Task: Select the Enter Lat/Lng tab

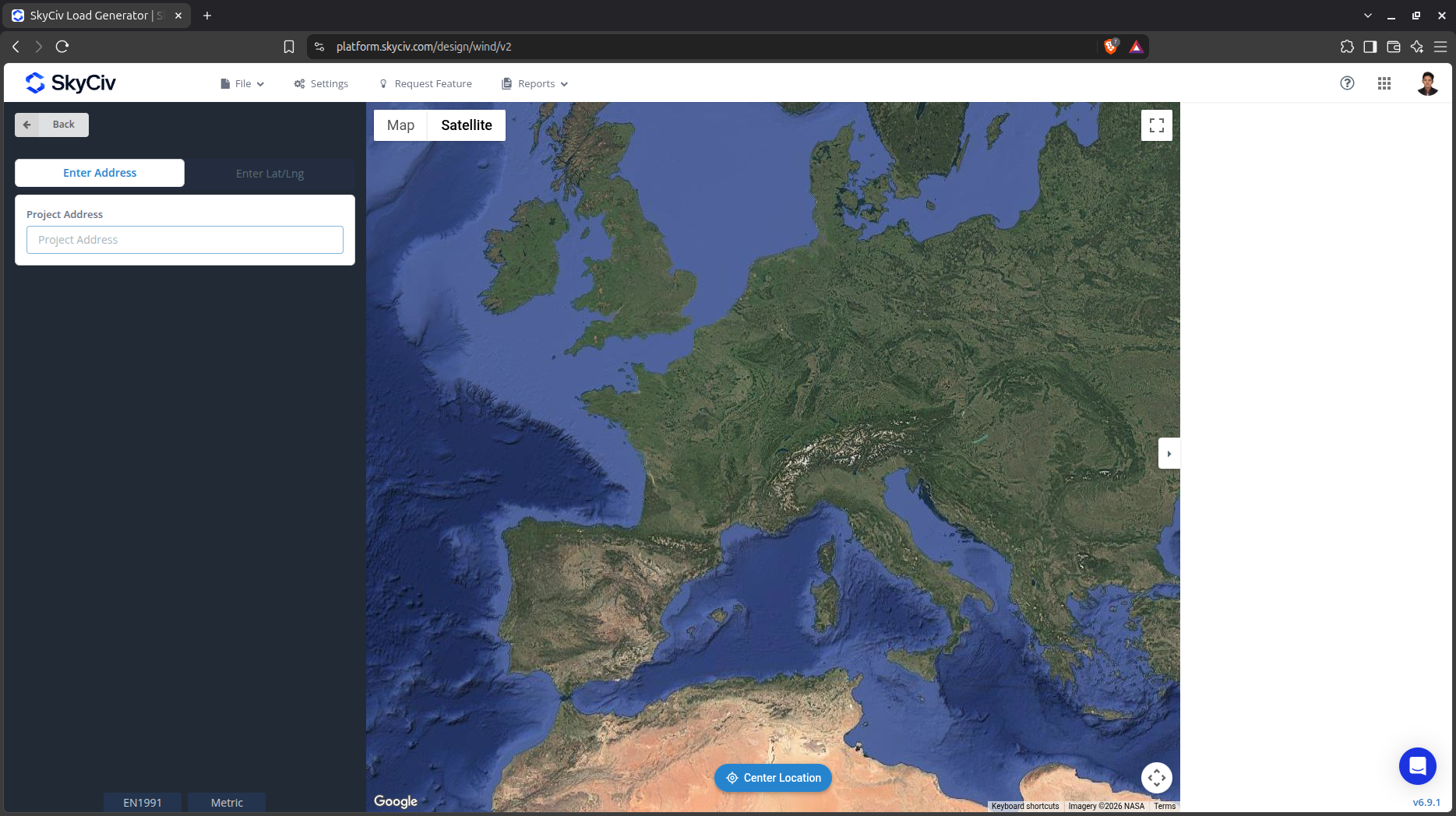Action: [x=270, y=173]
